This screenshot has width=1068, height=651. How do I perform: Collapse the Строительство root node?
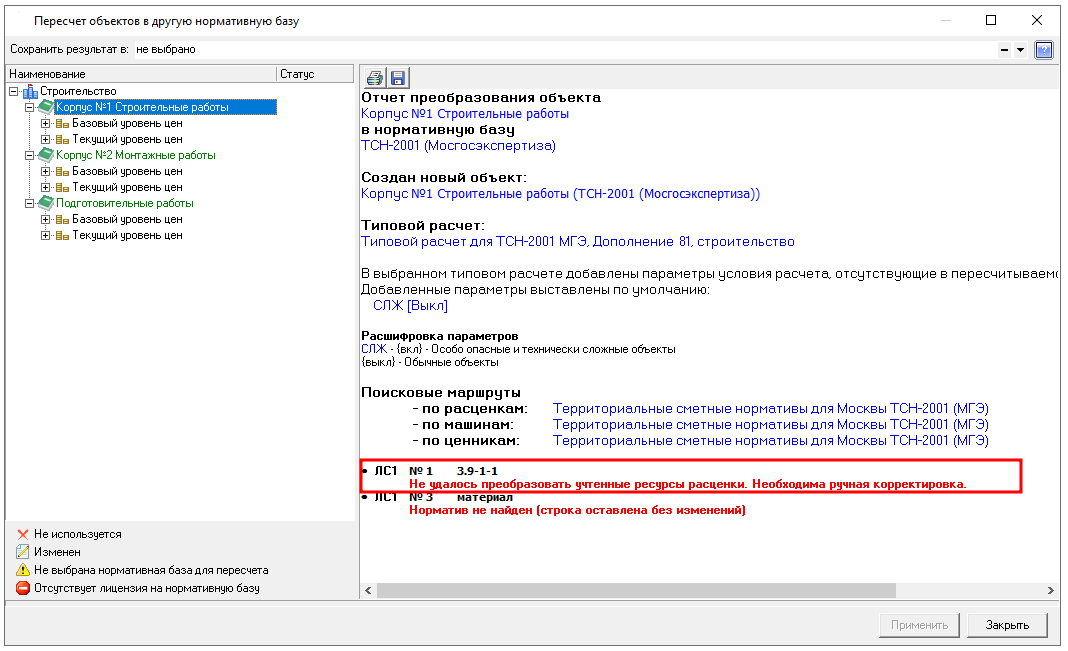coord(14,92)
